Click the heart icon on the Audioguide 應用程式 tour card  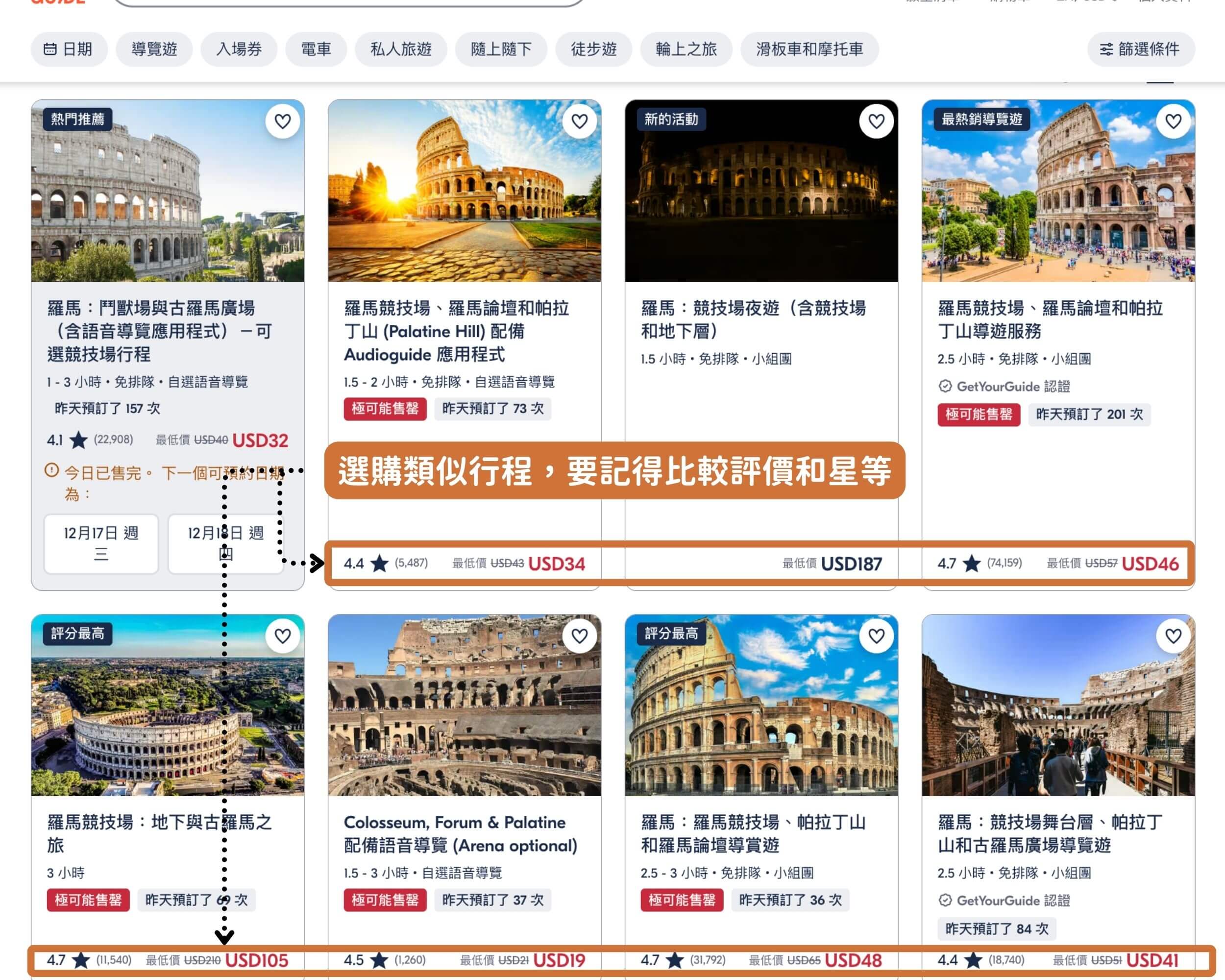[579, 121]
